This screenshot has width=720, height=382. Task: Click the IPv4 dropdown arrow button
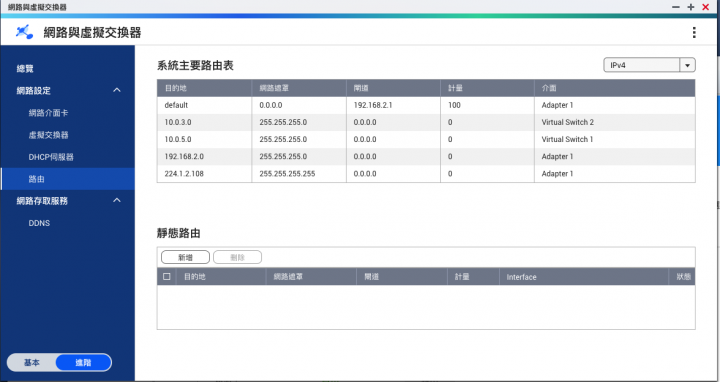(687, 65)
